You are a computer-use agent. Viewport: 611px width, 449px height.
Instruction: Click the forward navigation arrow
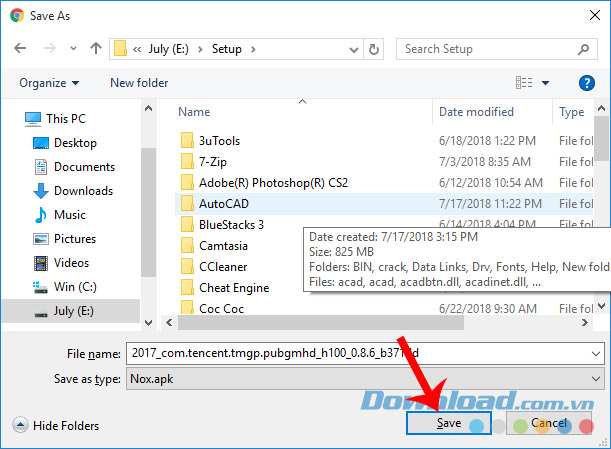pyautogui.click(x=49, y=48)
